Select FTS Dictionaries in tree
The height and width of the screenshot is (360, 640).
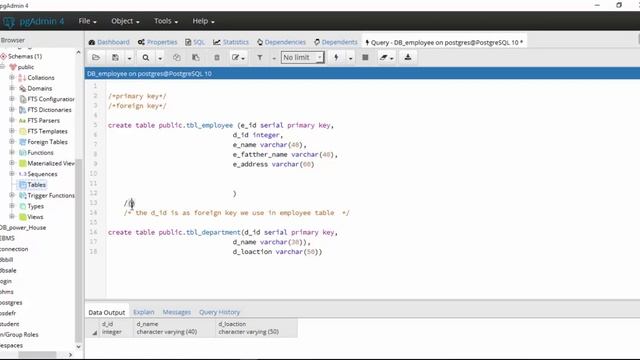tap(49, 110)
